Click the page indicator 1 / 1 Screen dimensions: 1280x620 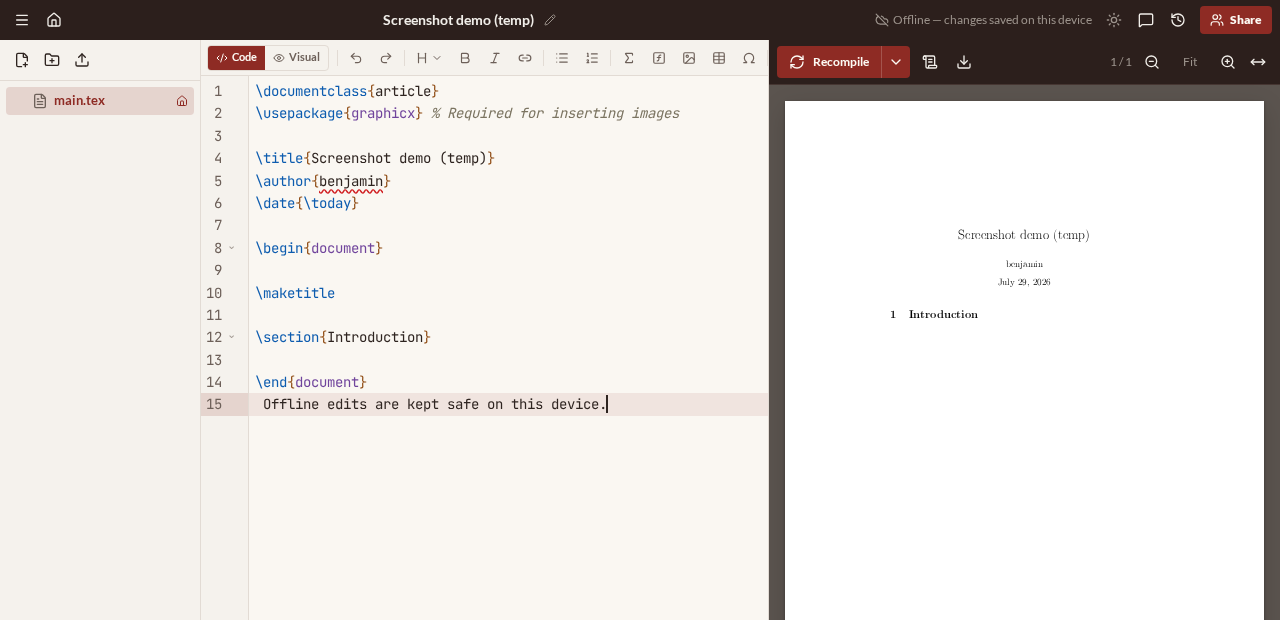tap(1121, 62)
